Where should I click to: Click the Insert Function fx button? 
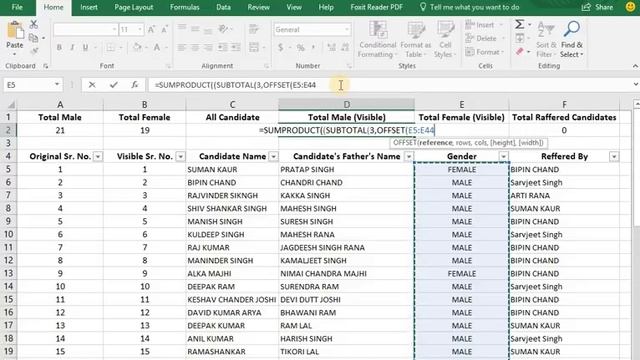point(134,85)
